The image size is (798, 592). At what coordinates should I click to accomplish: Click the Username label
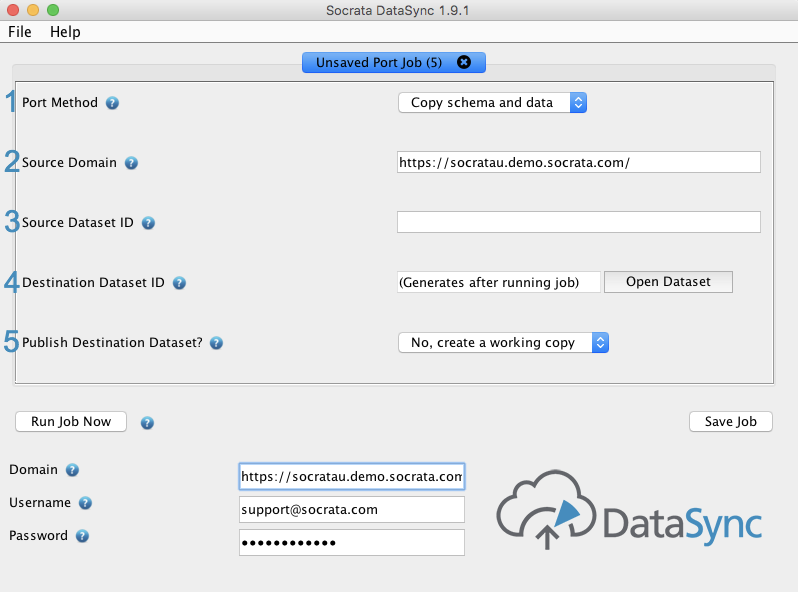(x=40, y=502)
